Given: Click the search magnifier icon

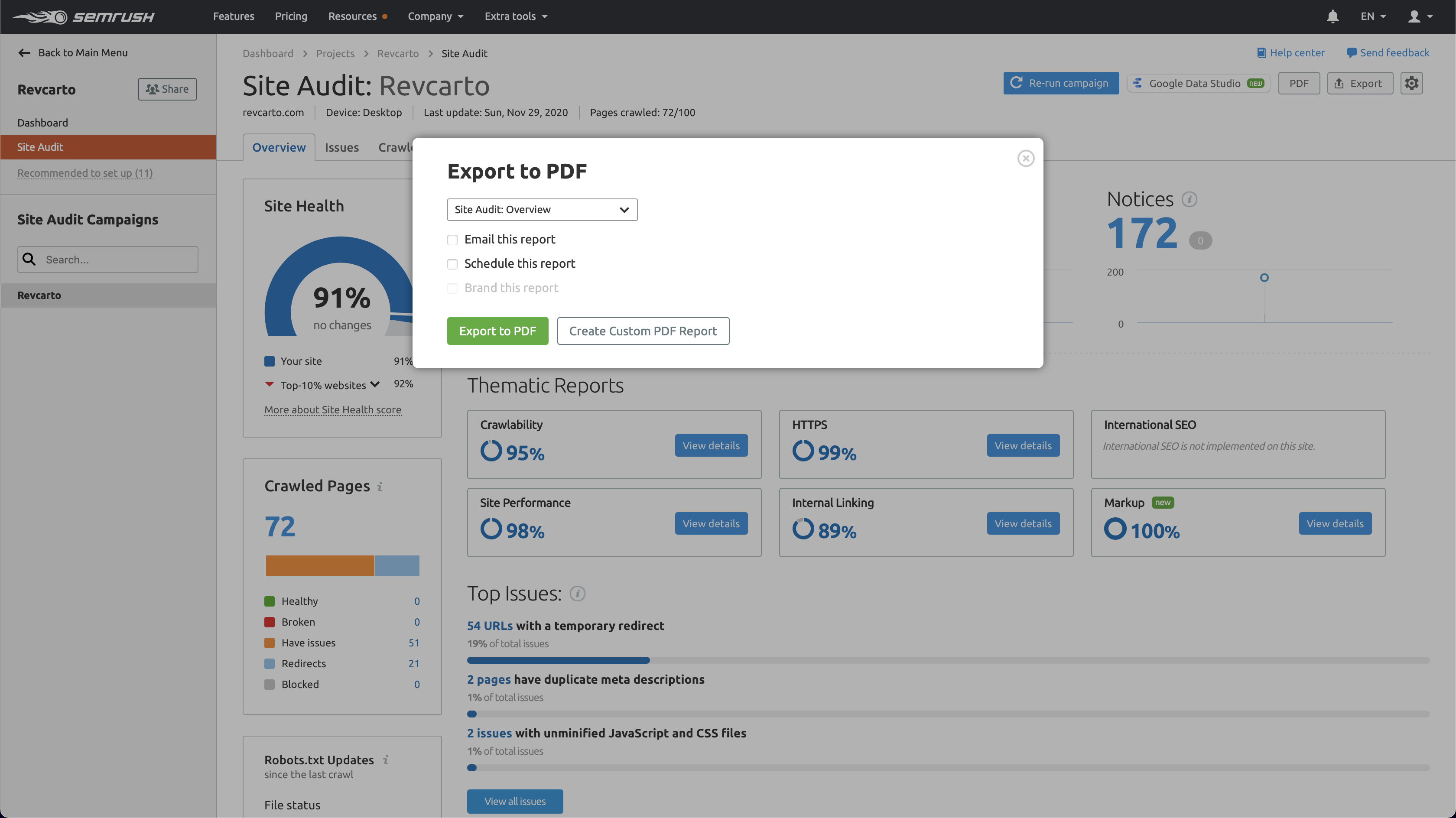Looking at the screenshot, I should [29, 260].
